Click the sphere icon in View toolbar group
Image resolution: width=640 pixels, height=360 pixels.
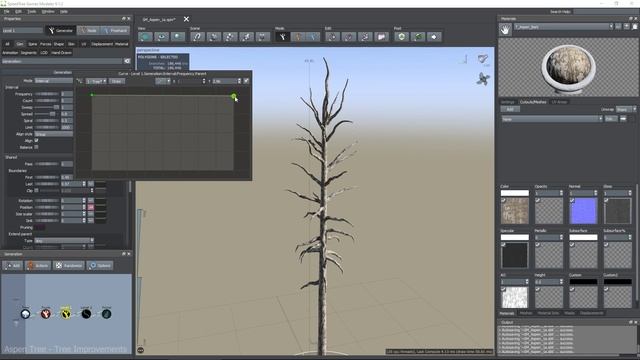pyautogui.click(x=177, y=37)
